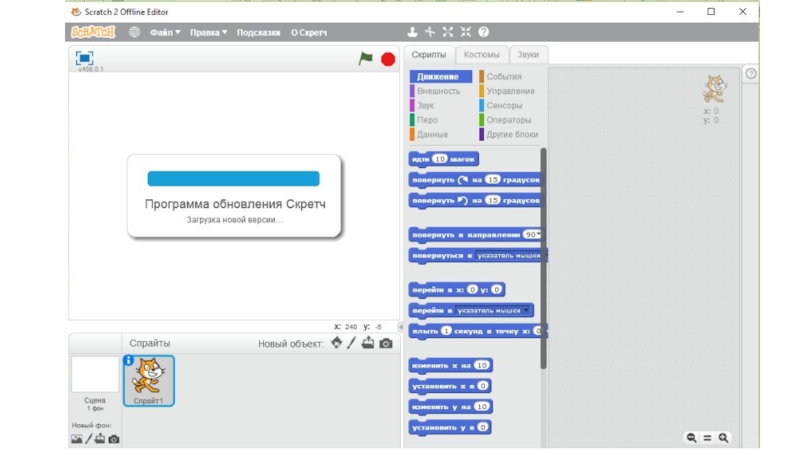Open info for Спрайт1 sprite
800x450 pixels.
click(129, 361)
